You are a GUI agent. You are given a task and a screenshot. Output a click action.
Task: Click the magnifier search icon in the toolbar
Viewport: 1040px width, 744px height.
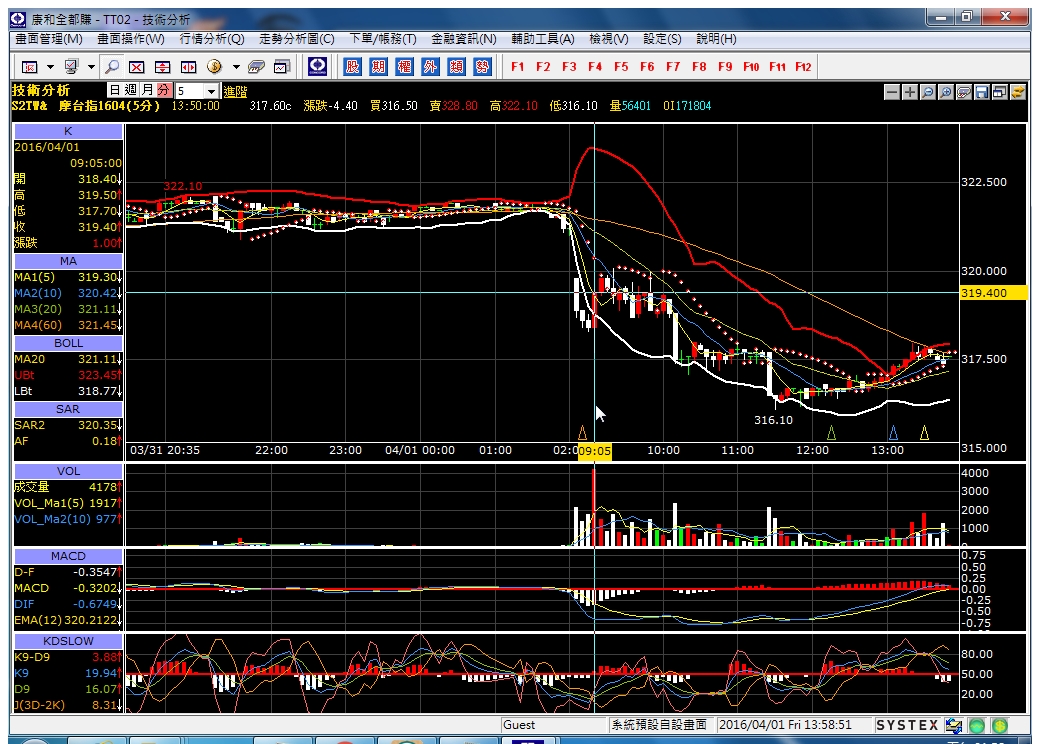113,66
